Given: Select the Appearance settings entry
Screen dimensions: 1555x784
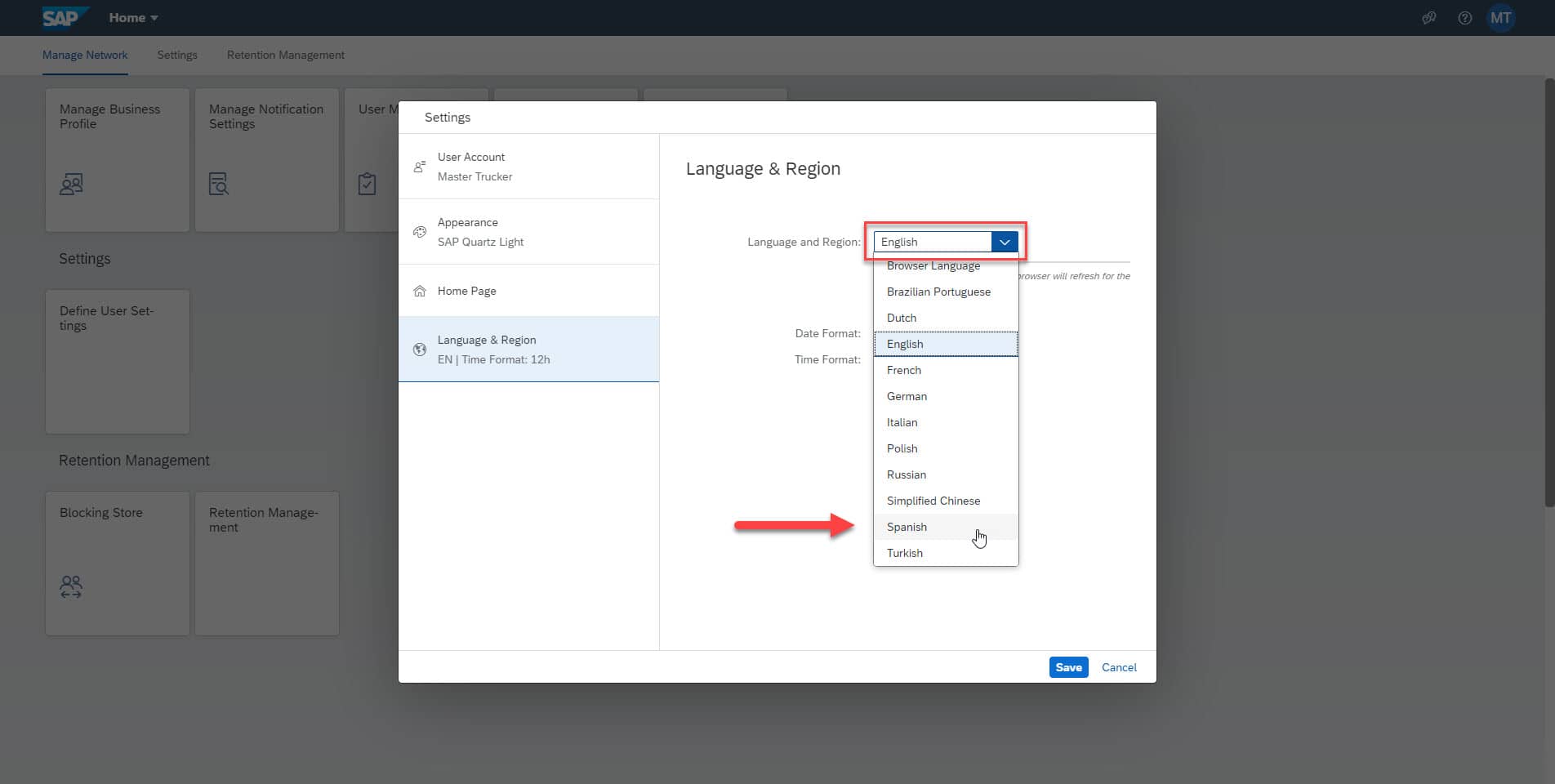Looking at the screenshot, I should 528,232.
